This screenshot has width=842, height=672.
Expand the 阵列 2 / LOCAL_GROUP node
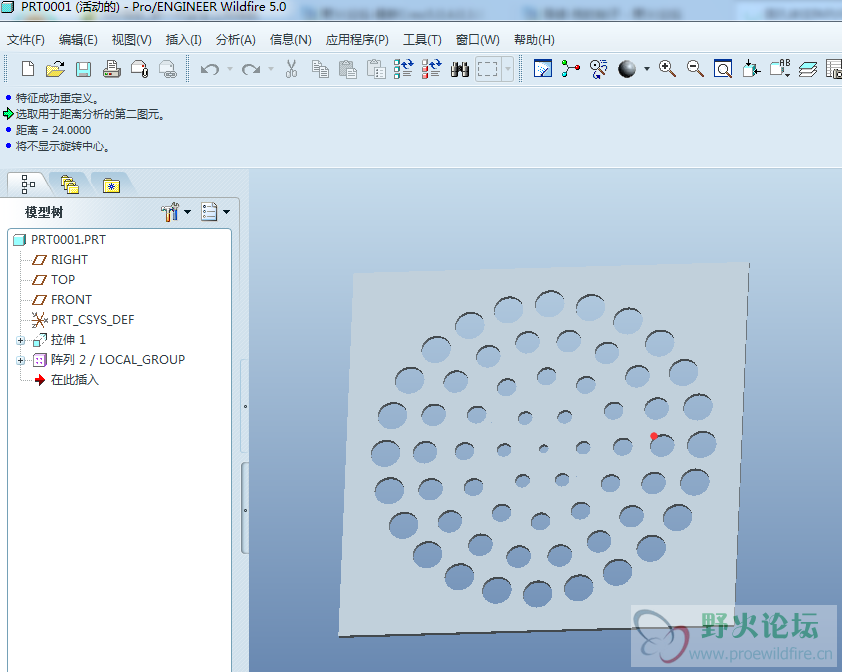click(20, 360)
